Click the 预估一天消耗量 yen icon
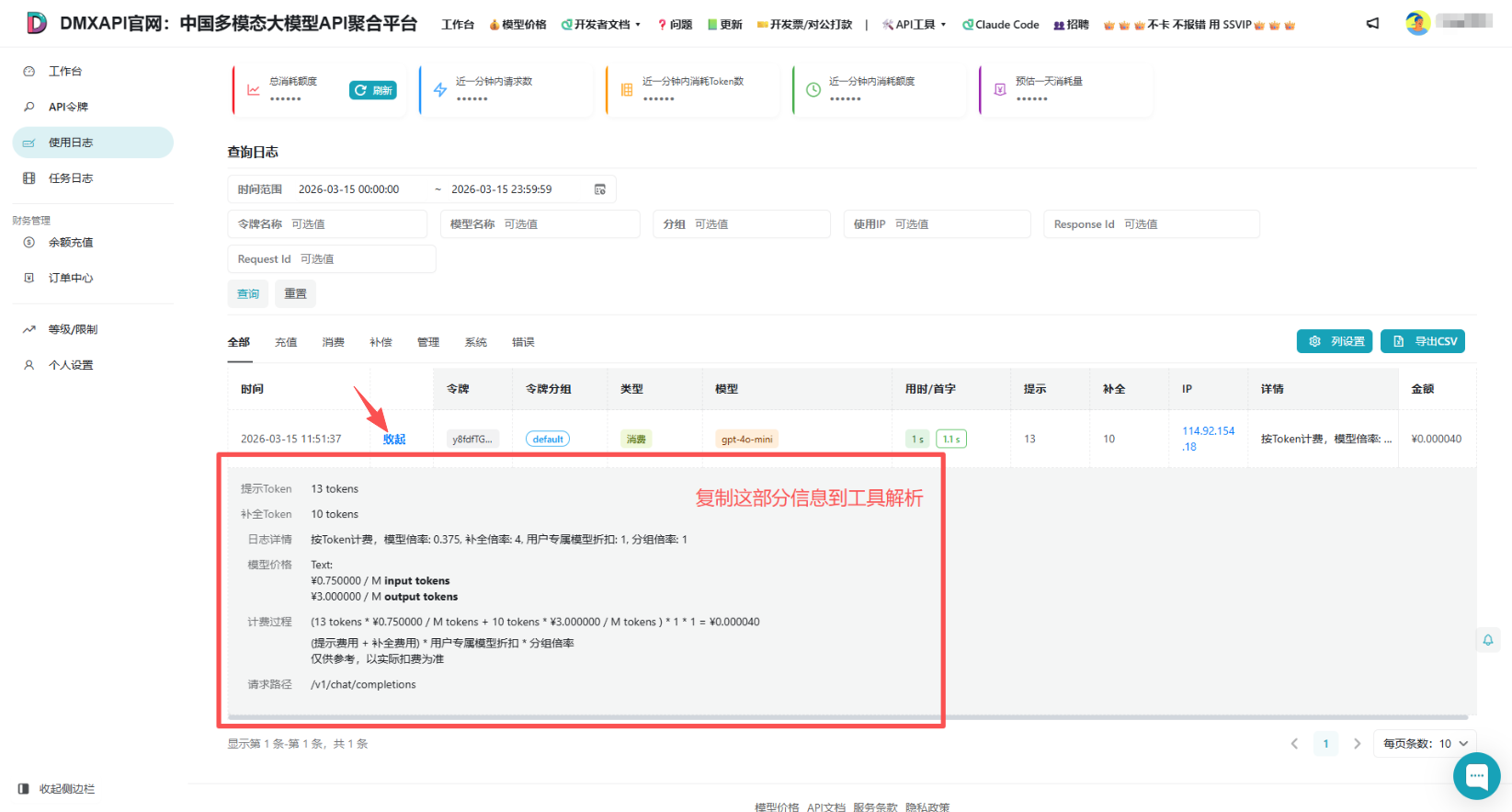This screenshot has height=812, width=1512. pos(1000,90)
